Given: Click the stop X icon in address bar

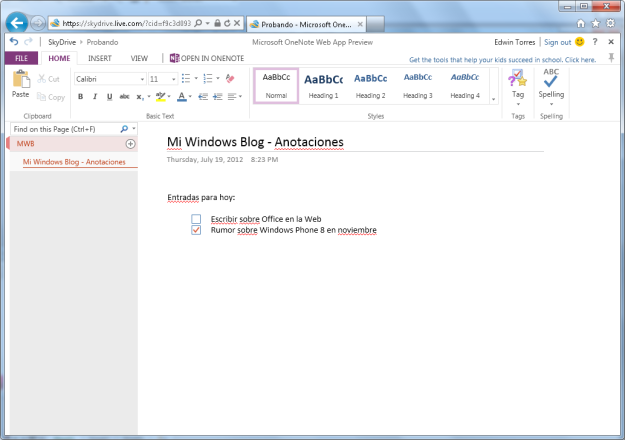Looking at the screenshot, I should point(237,23).
